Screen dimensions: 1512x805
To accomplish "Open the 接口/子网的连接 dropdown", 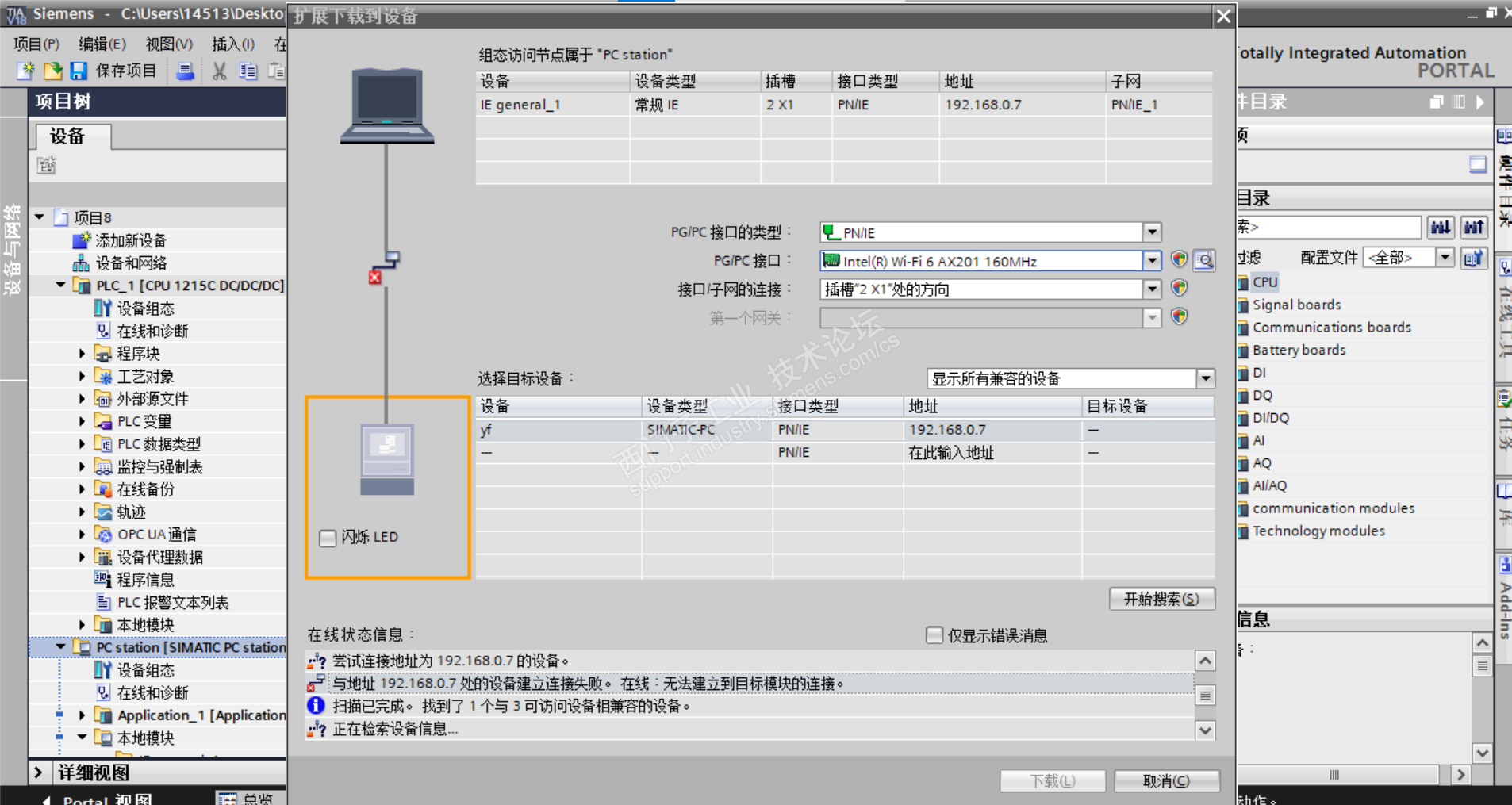I will pos(1152,289).
